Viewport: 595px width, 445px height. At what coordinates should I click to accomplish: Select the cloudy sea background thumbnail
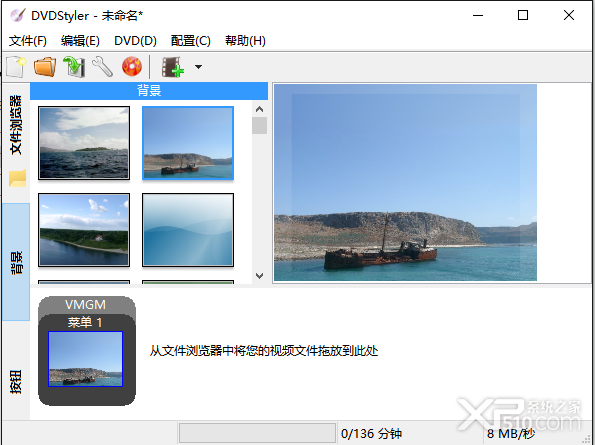coord(84,143)
